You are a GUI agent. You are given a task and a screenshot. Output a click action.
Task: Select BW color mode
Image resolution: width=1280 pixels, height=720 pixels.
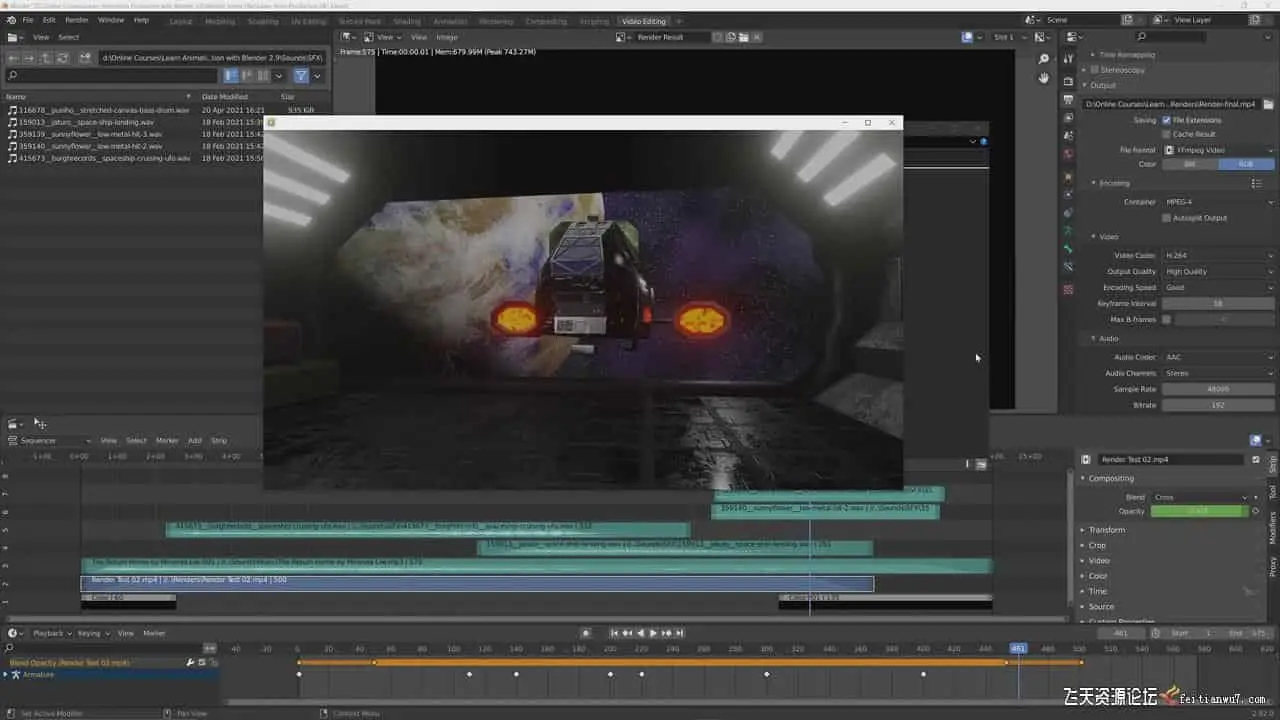tap(1190, 164)
